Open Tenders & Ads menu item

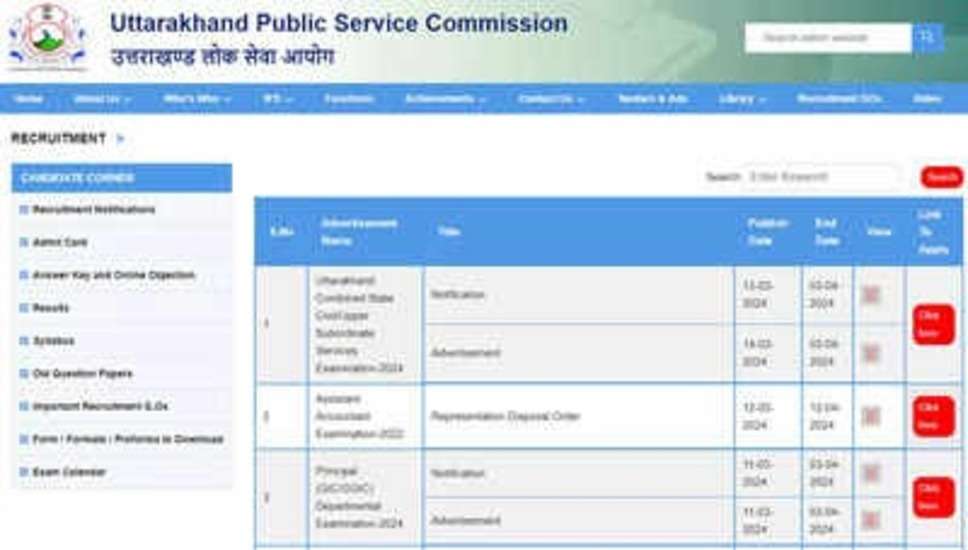pos(653,99)
